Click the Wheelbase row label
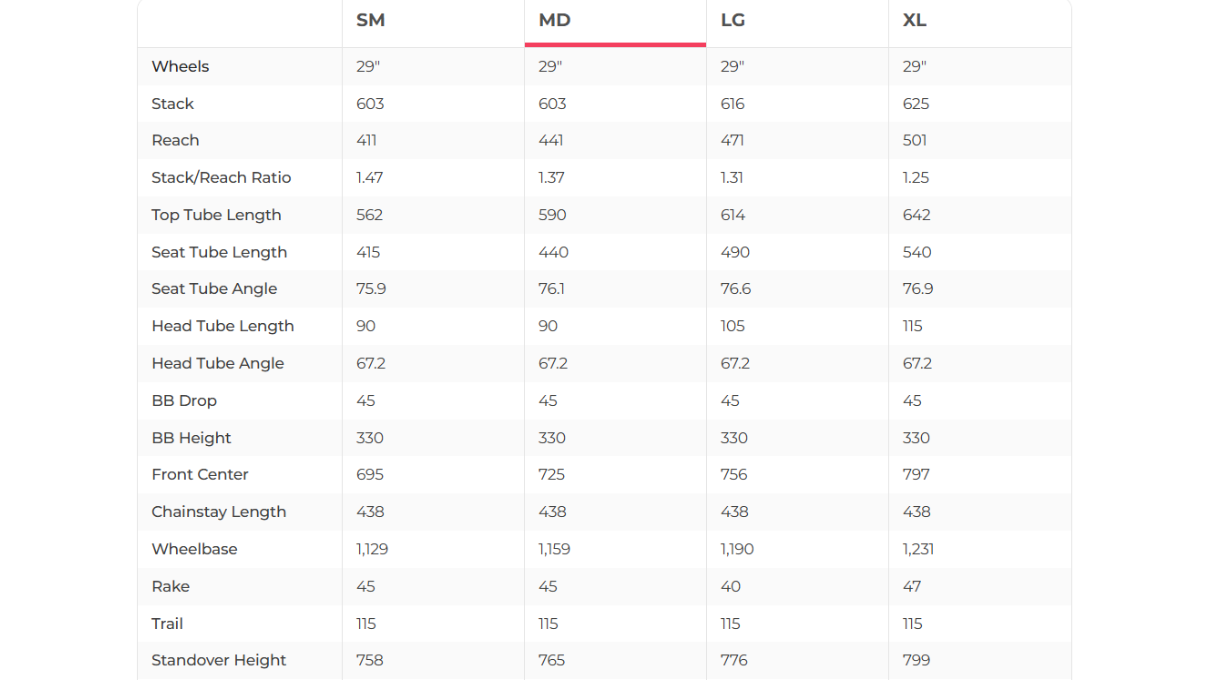The width and height of the screenshot is (1210, 681). point(194,549)
